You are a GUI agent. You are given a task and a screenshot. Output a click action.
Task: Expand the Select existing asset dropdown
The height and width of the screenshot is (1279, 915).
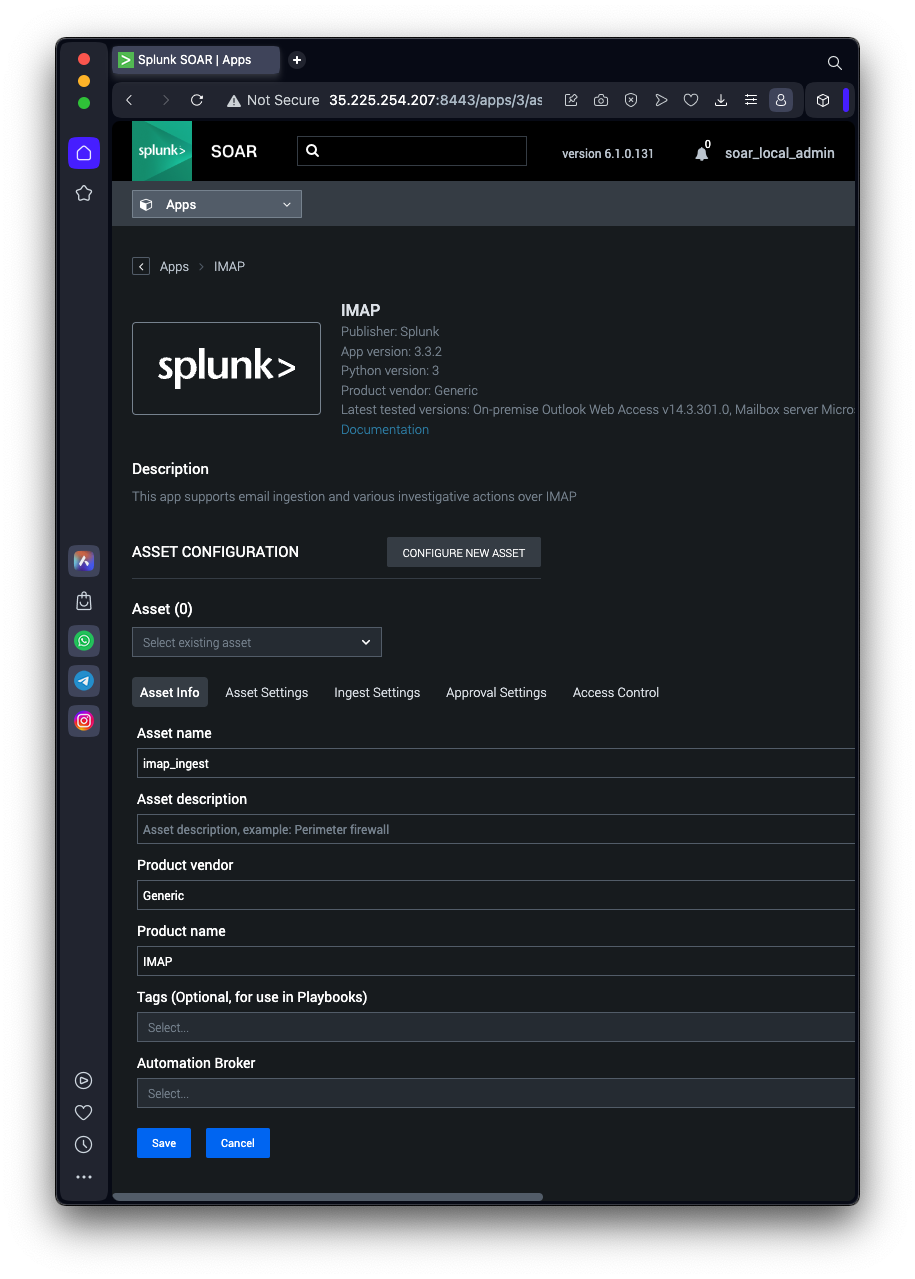point(257,642)
